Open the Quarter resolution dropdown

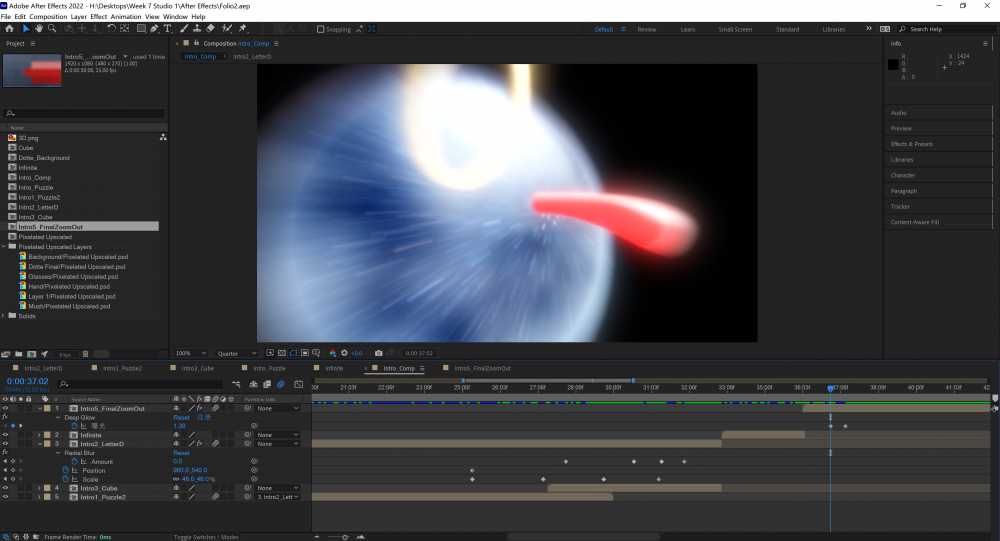pyautogui.click(x=237, y=353)
